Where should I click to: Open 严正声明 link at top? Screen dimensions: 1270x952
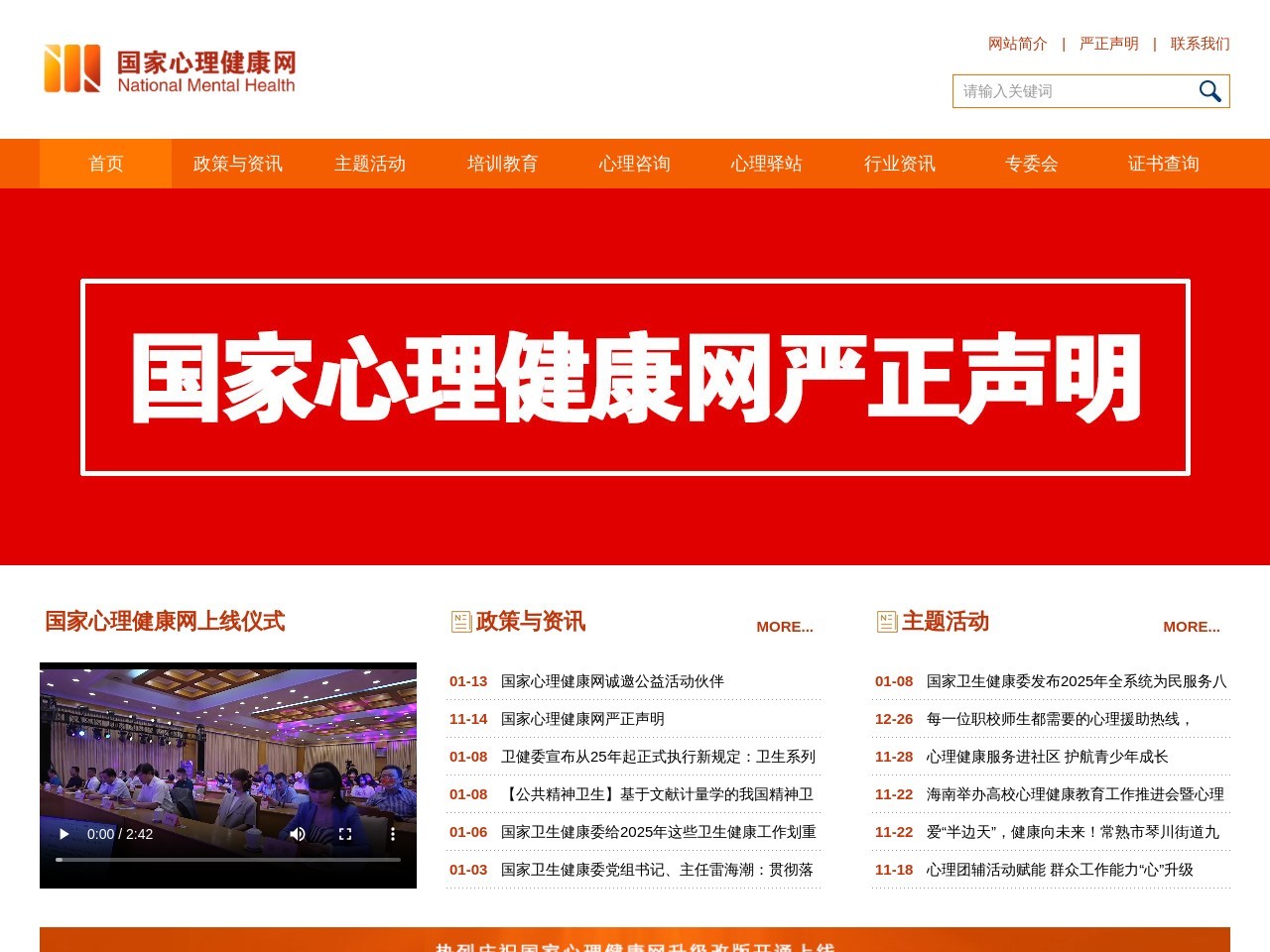point(1109,44)
